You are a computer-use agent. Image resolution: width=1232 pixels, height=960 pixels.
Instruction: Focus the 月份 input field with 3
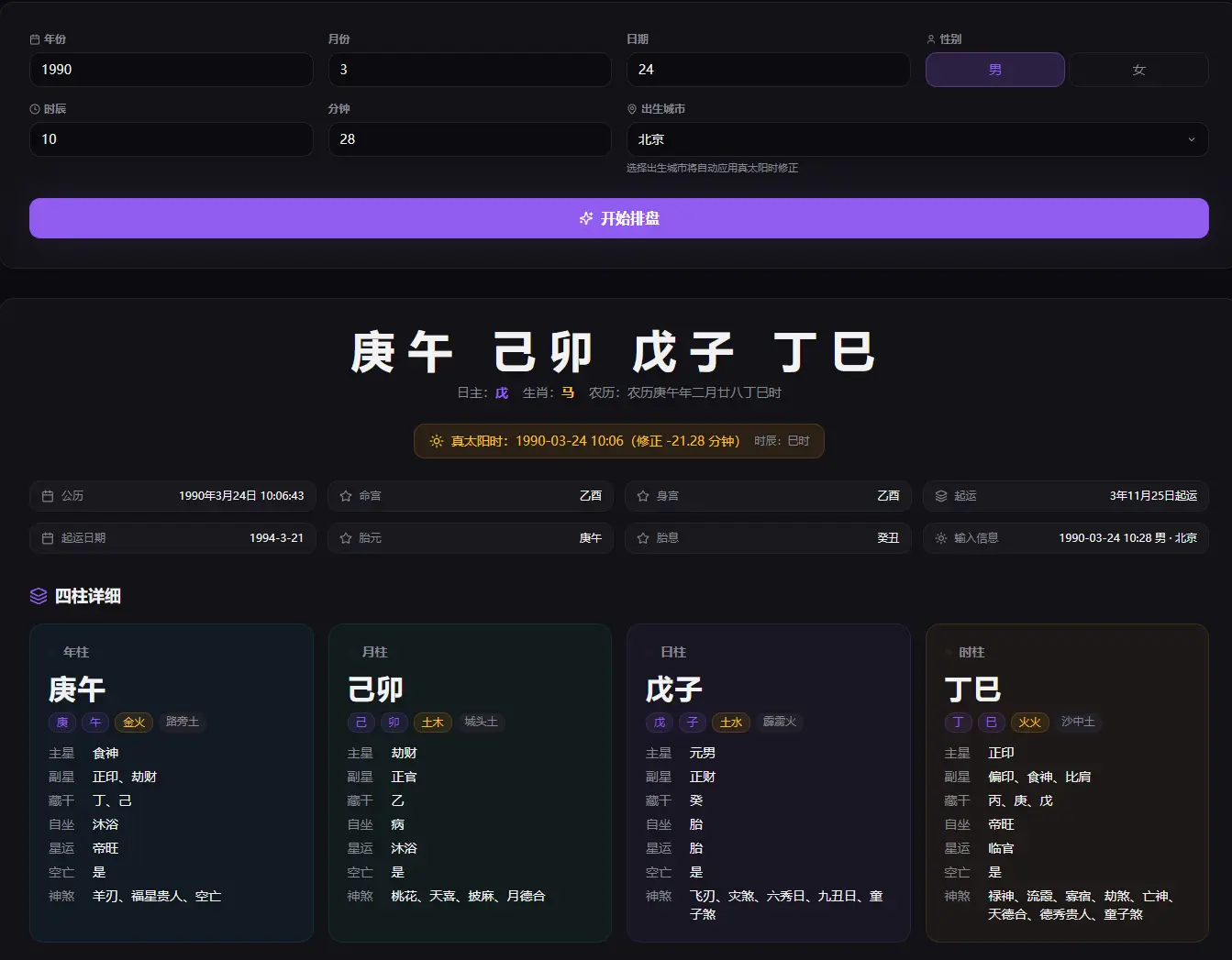click(470, 70)
